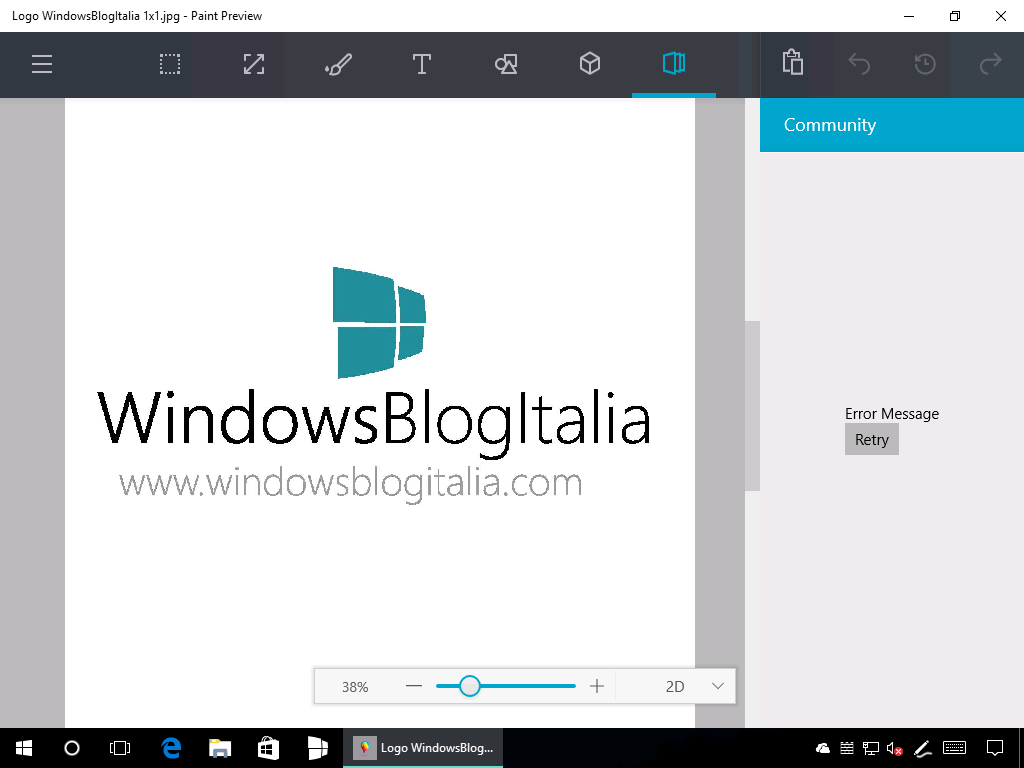This screenshot has height=768, width=1024.
Task: Switch to the Logo WindowsBlog taskbar button
Action: click(x=423, y=748)
